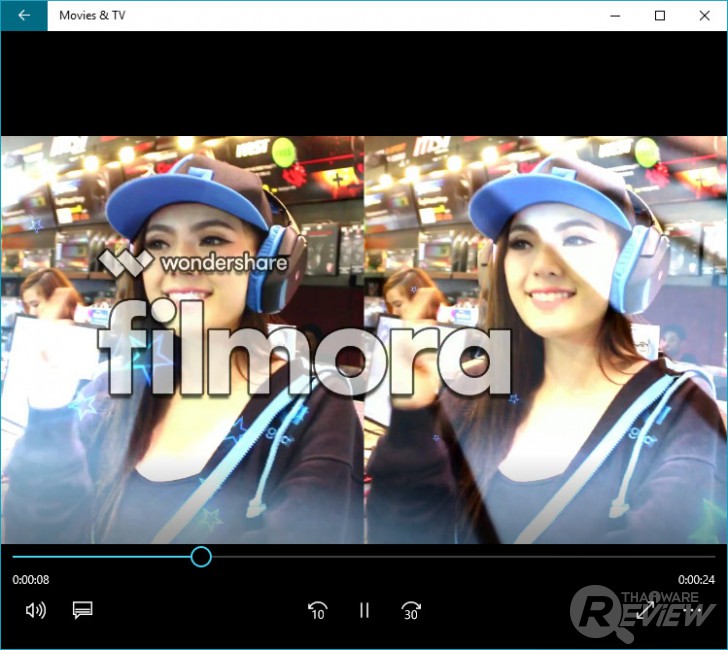Maximize the Movies & TV window
Image resolution: width=728 pixels, height=650 pixels.
coord(660,16)
